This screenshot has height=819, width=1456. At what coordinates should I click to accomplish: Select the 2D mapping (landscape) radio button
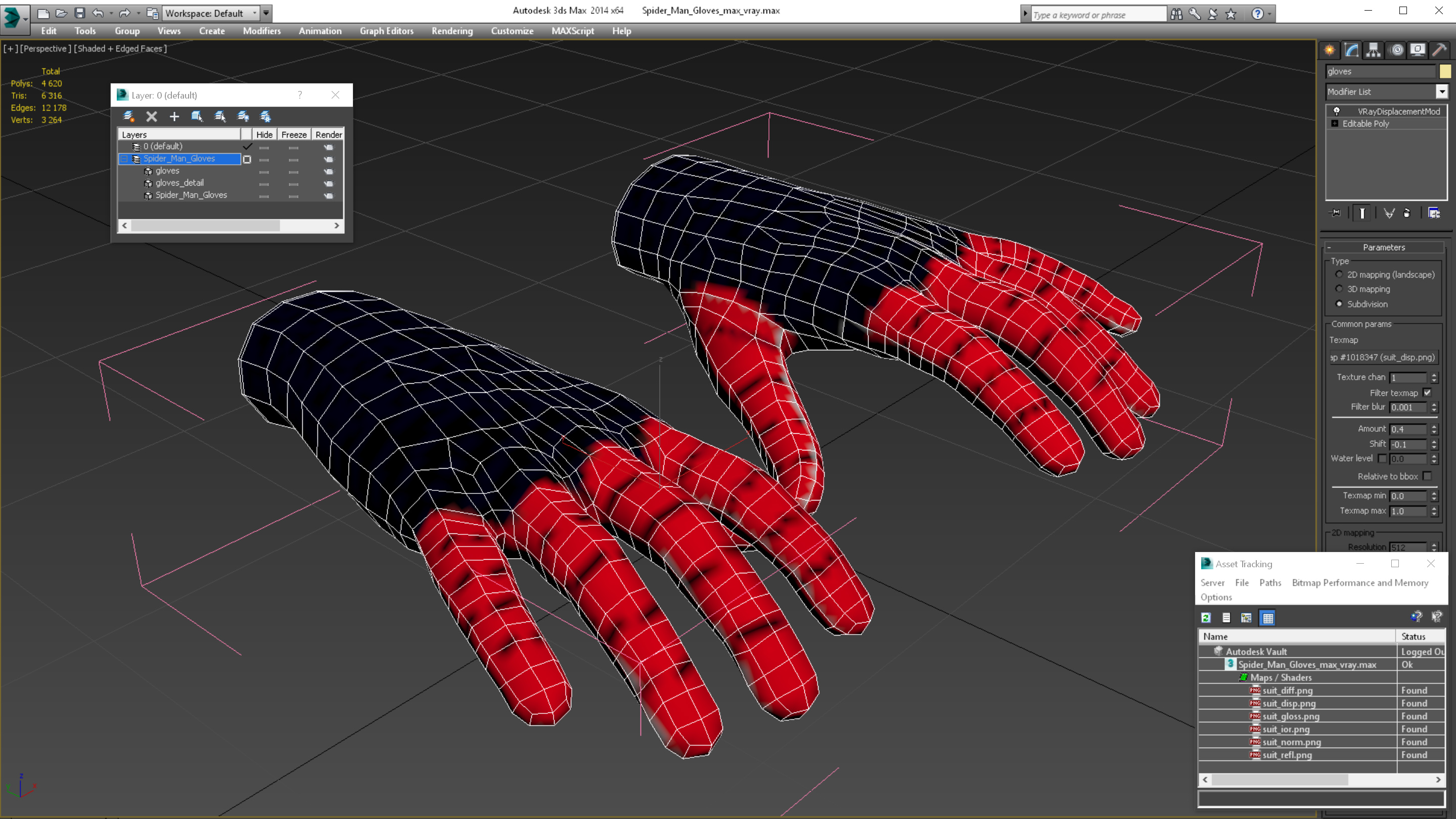[x=1339, y=275]
